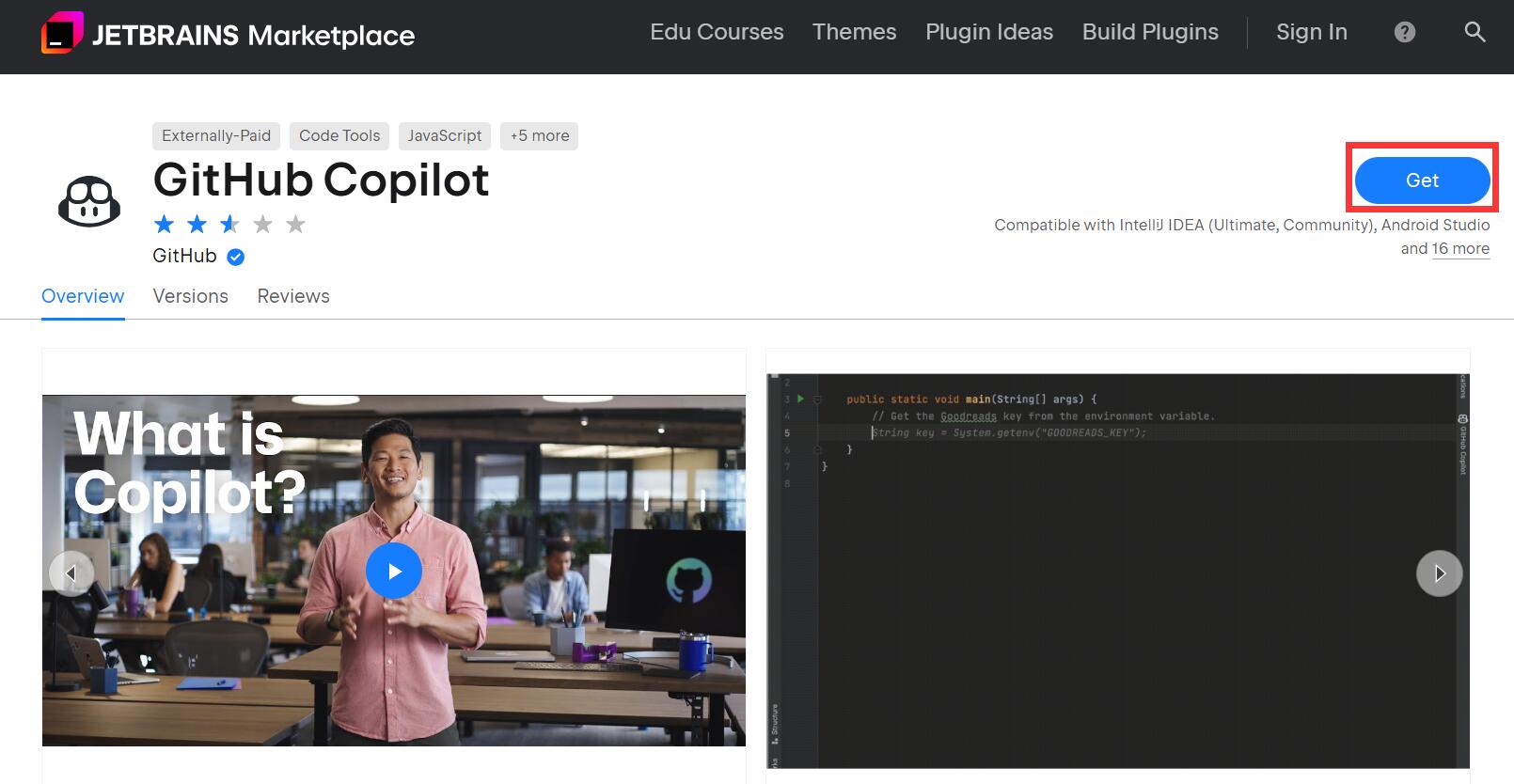Click the GitHub Copilot plugin logo

pos(89,201)
